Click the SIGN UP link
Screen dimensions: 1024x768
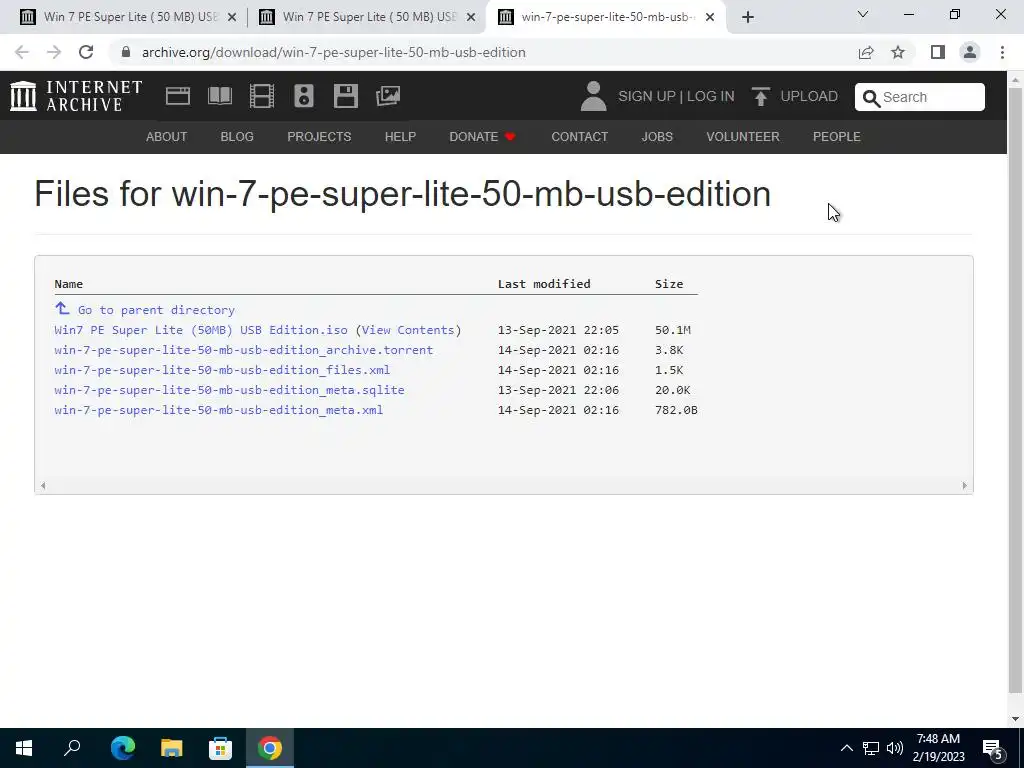647,96
